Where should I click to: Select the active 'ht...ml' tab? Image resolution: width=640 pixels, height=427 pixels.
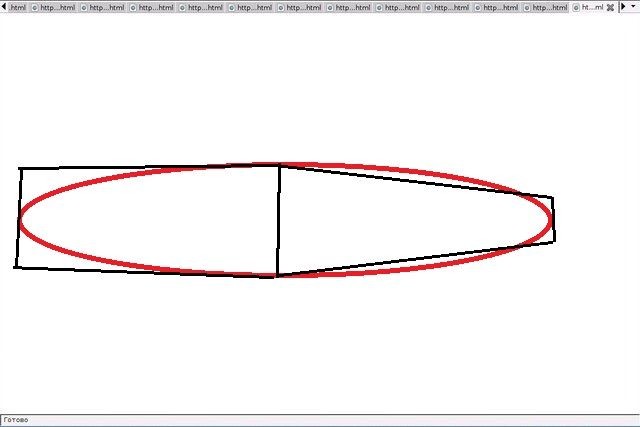[x=592, y=7]
